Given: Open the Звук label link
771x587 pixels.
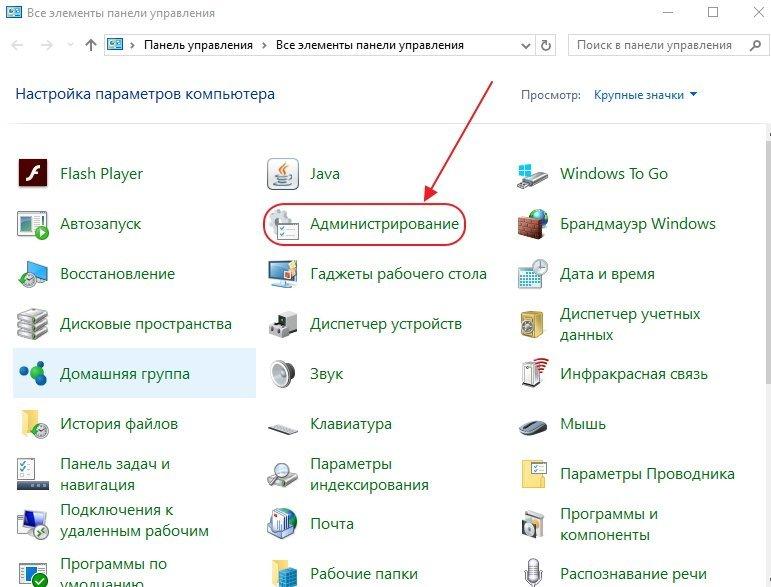Looking at the screenshot, I should click(326, 374).
